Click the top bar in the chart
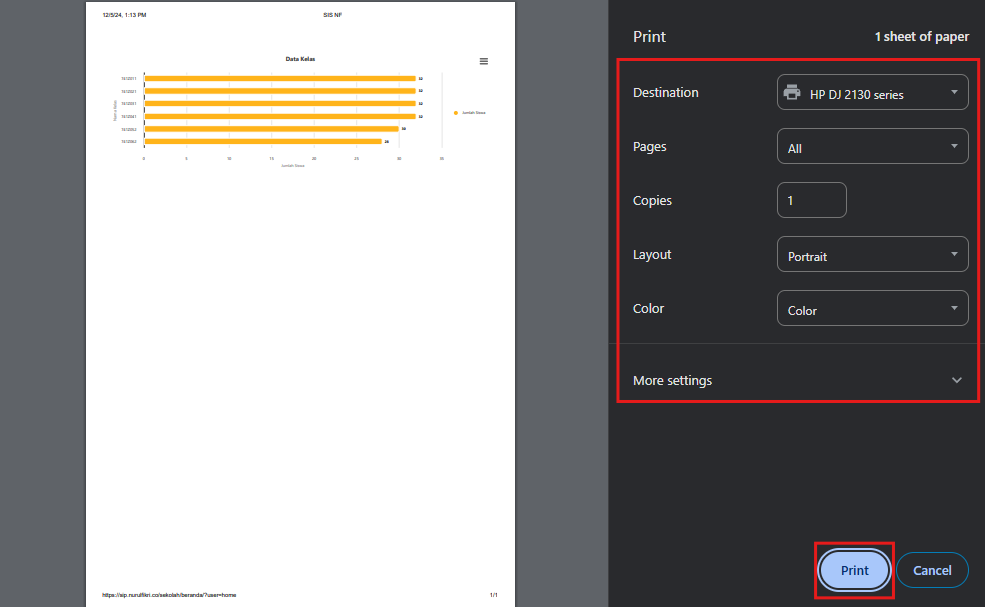This screenshot has height=607, width=985. 279,78
